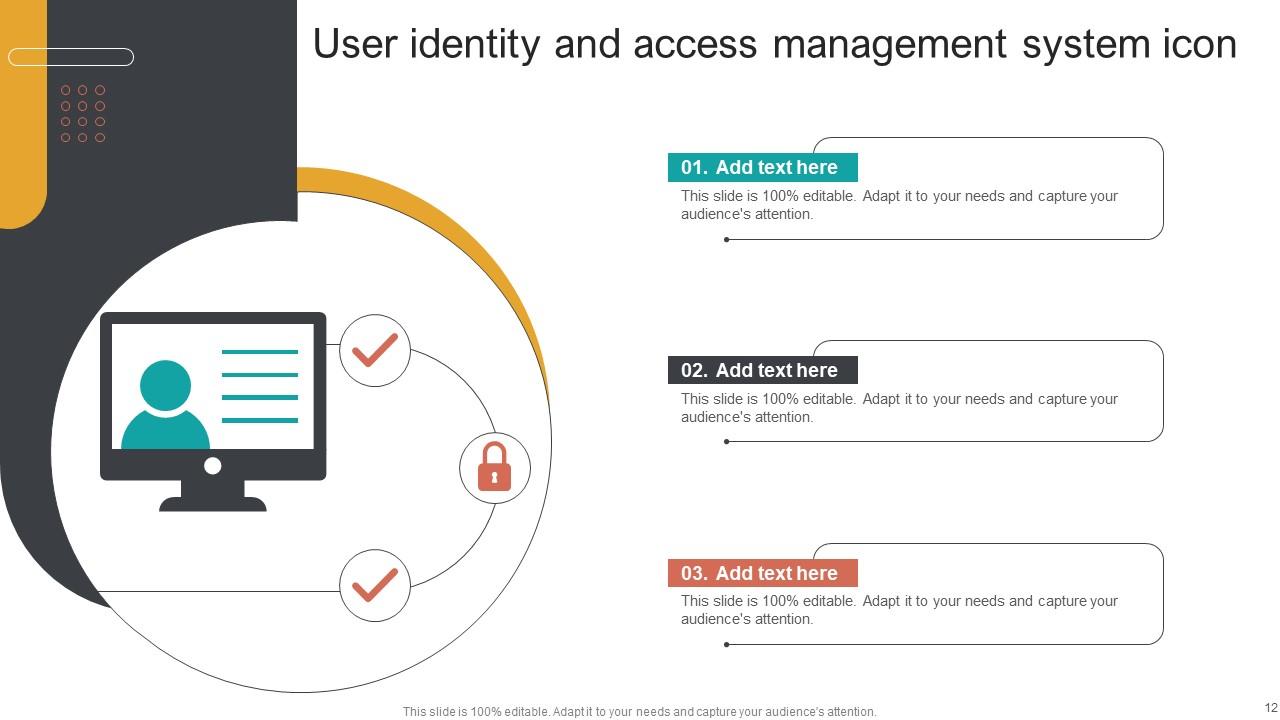Select the description text under heading 02
The image size is (1280, 720).
898,407
